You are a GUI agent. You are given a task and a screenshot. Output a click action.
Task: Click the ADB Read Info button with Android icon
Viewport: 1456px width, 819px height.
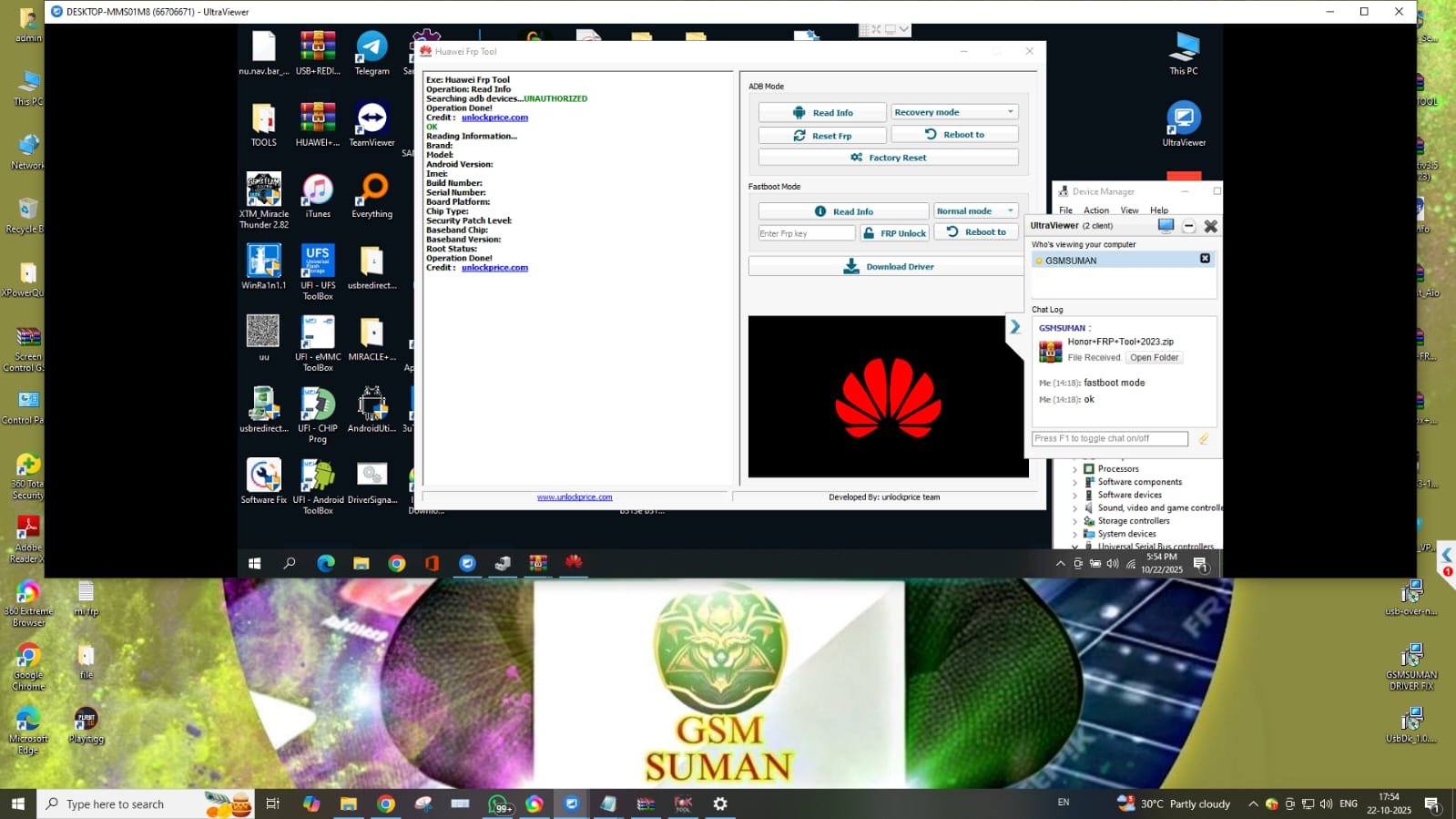[822, 113]
